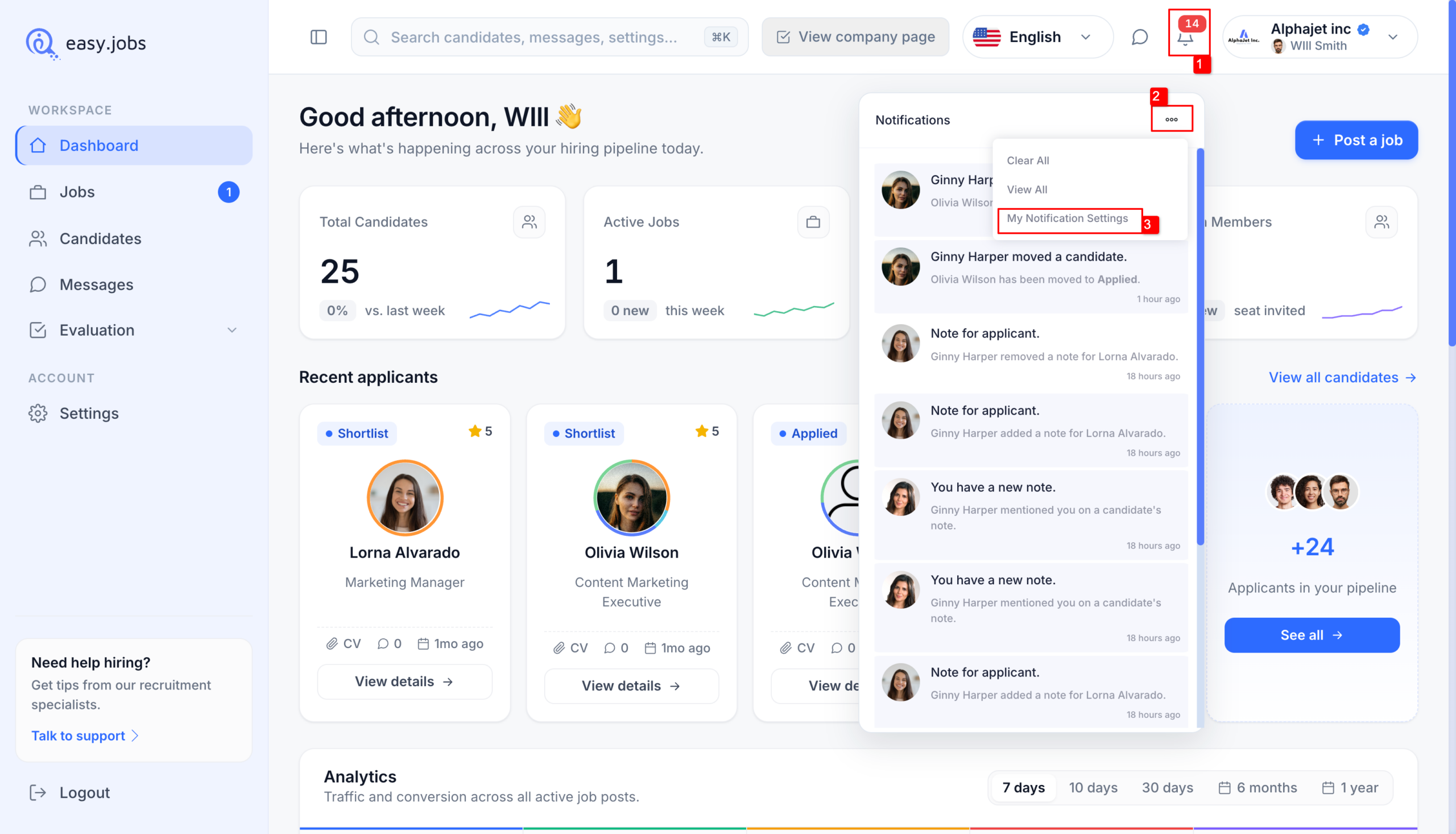Click the Active Jobs trend sparkline
Screen dimensions: 1456x834
793,309
